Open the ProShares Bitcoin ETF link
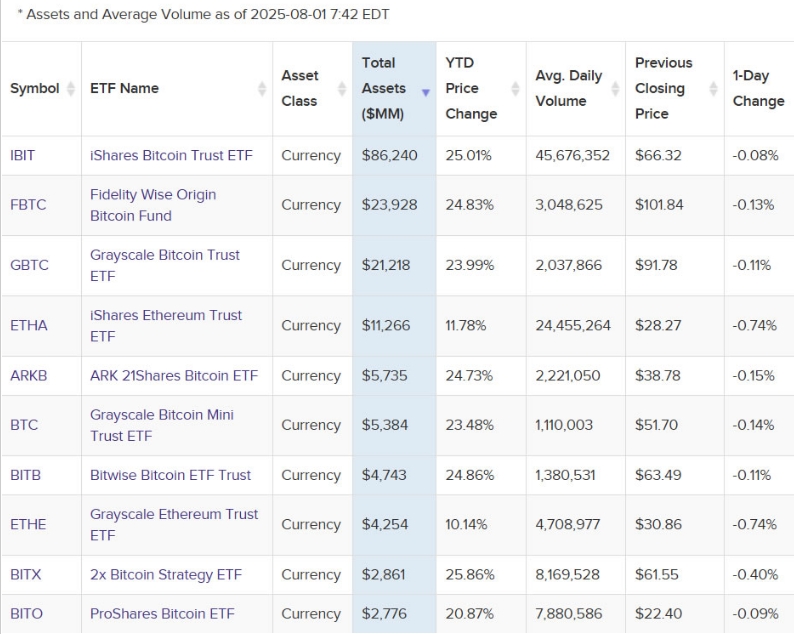794x634 pixels. pos(162,613)
